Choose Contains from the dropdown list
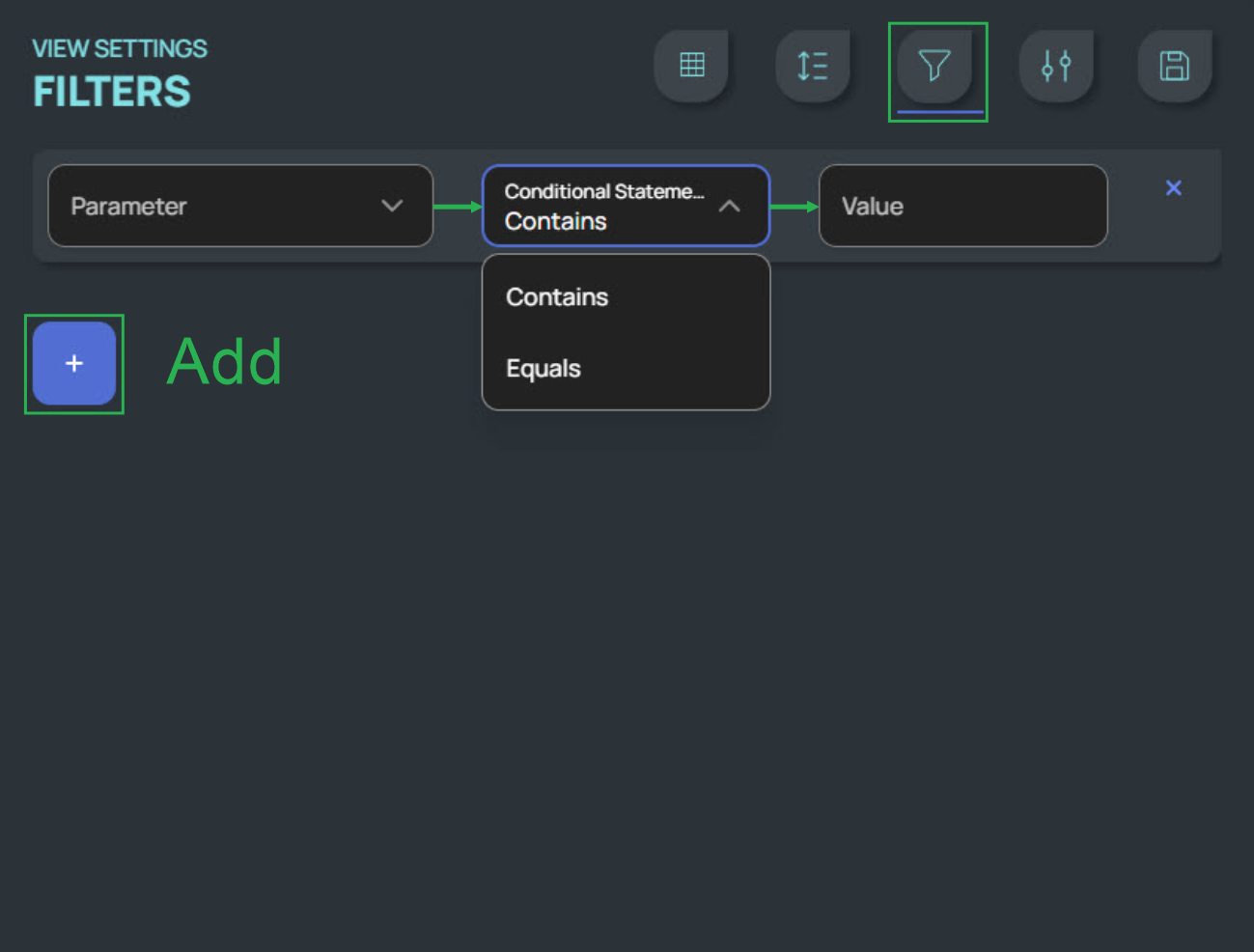This screenshot has height=952, width=1254. tap(557, 297)
